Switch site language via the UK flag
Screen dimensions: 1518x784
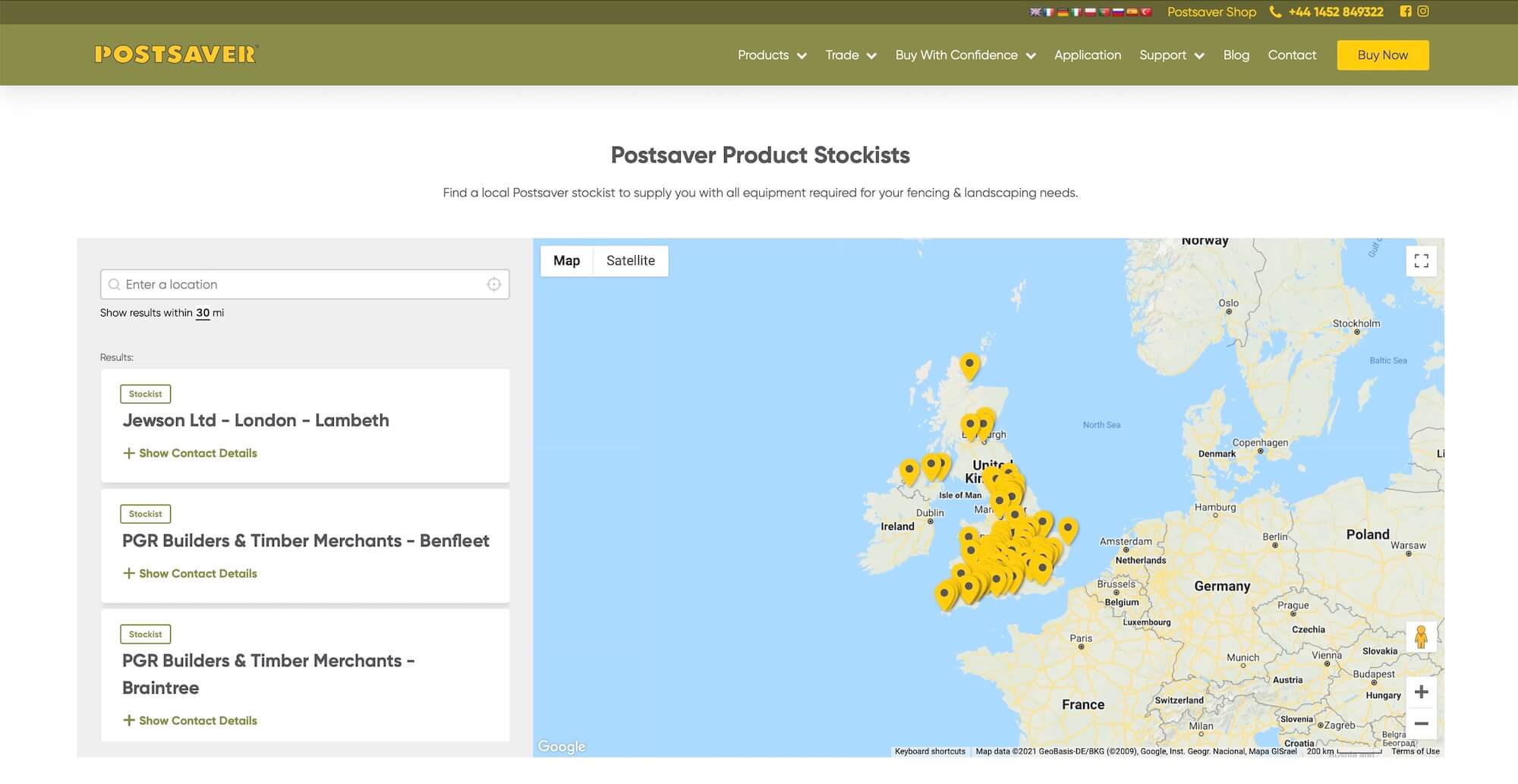[x=1035, y=12]
